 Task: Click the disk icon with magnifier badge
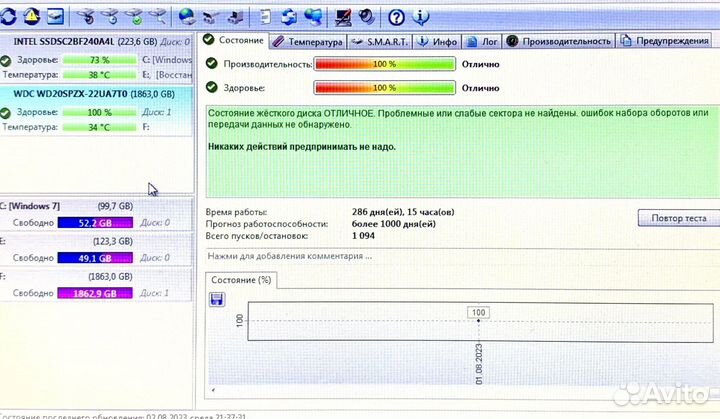(158, 17)
